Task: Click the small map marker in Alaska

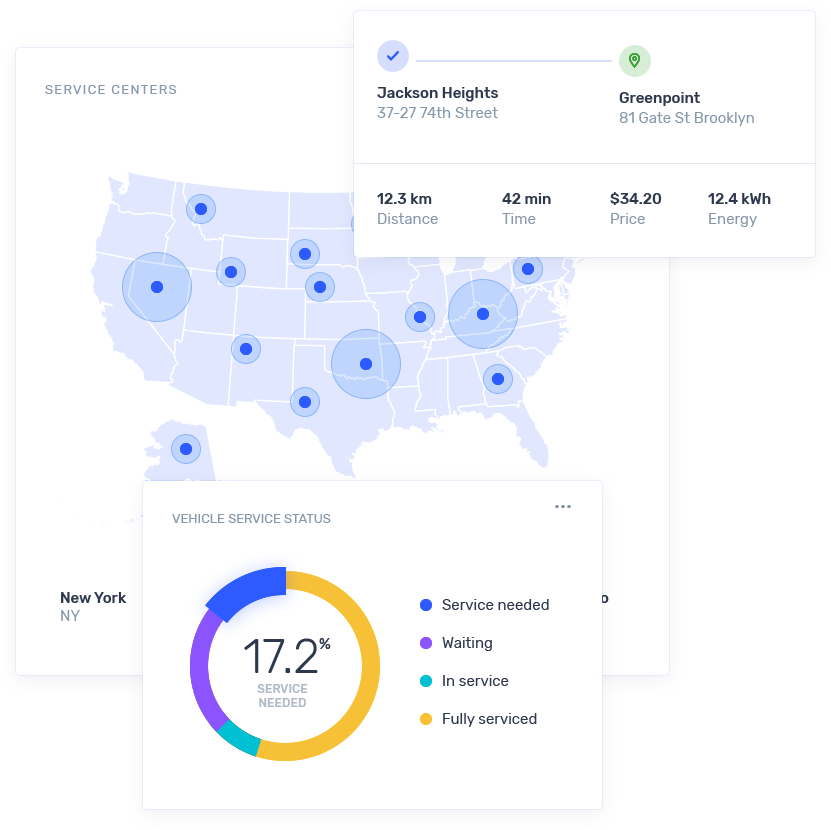Action: (x=186, y=448)
